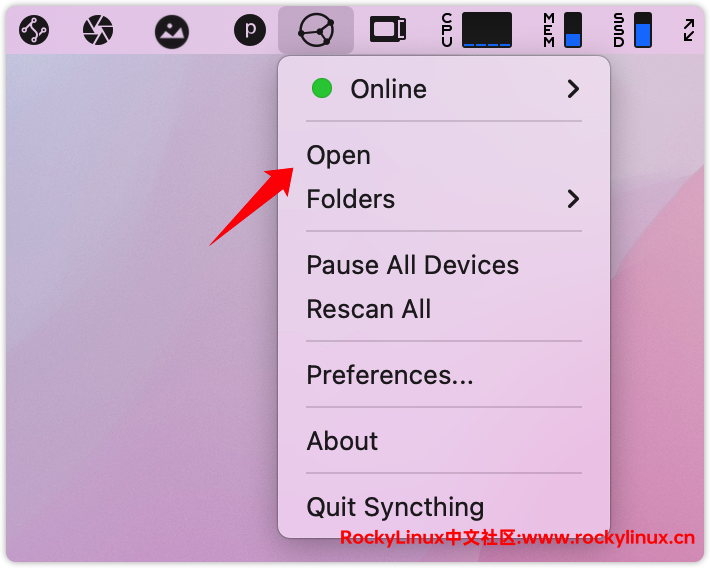Click the camera aperture shutter icon
This screenshot has width=710, height=568.
click(x=98, y=30)
